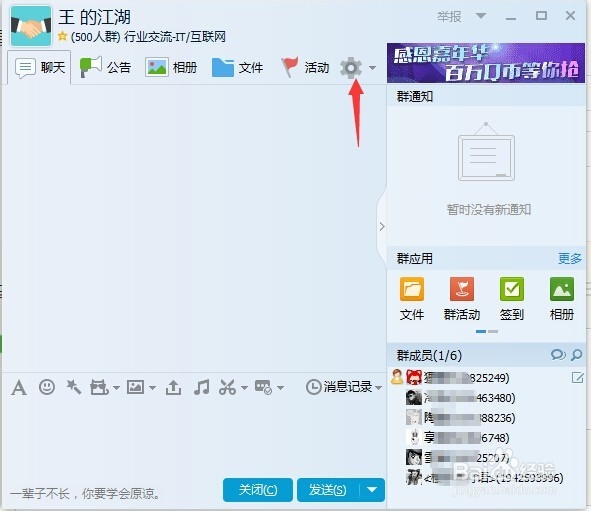
Task: Click the 举报 report link
Action: [x=449, y=17]
